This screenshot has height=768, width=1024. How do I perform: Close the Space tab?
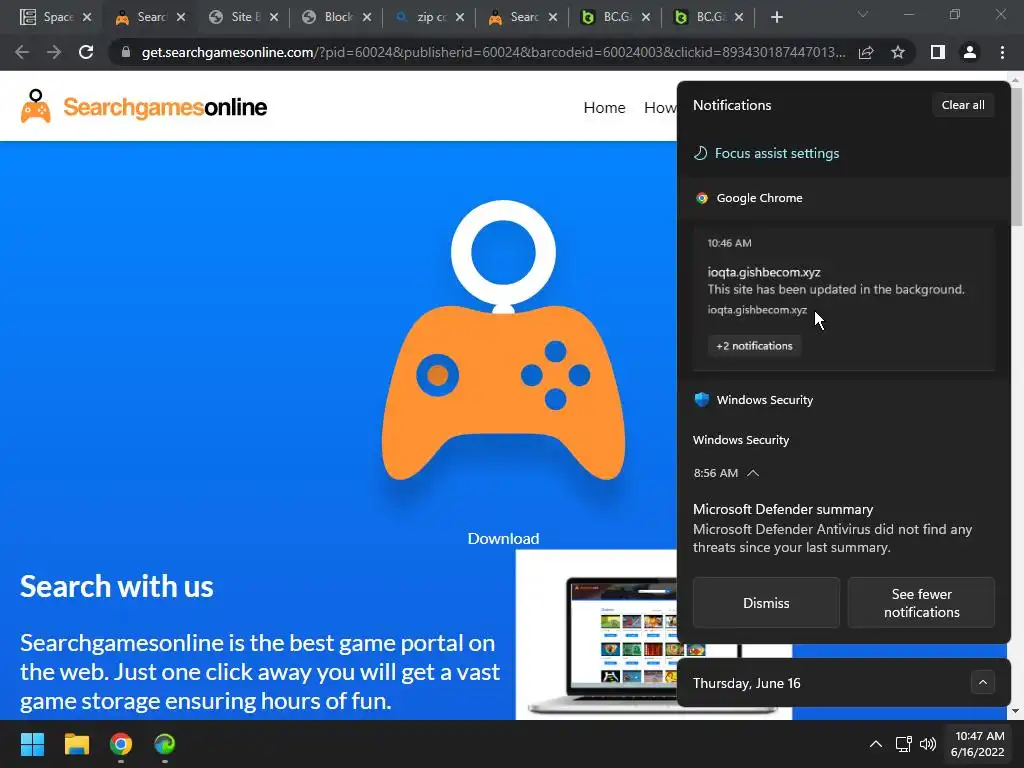tap(87, 17)
